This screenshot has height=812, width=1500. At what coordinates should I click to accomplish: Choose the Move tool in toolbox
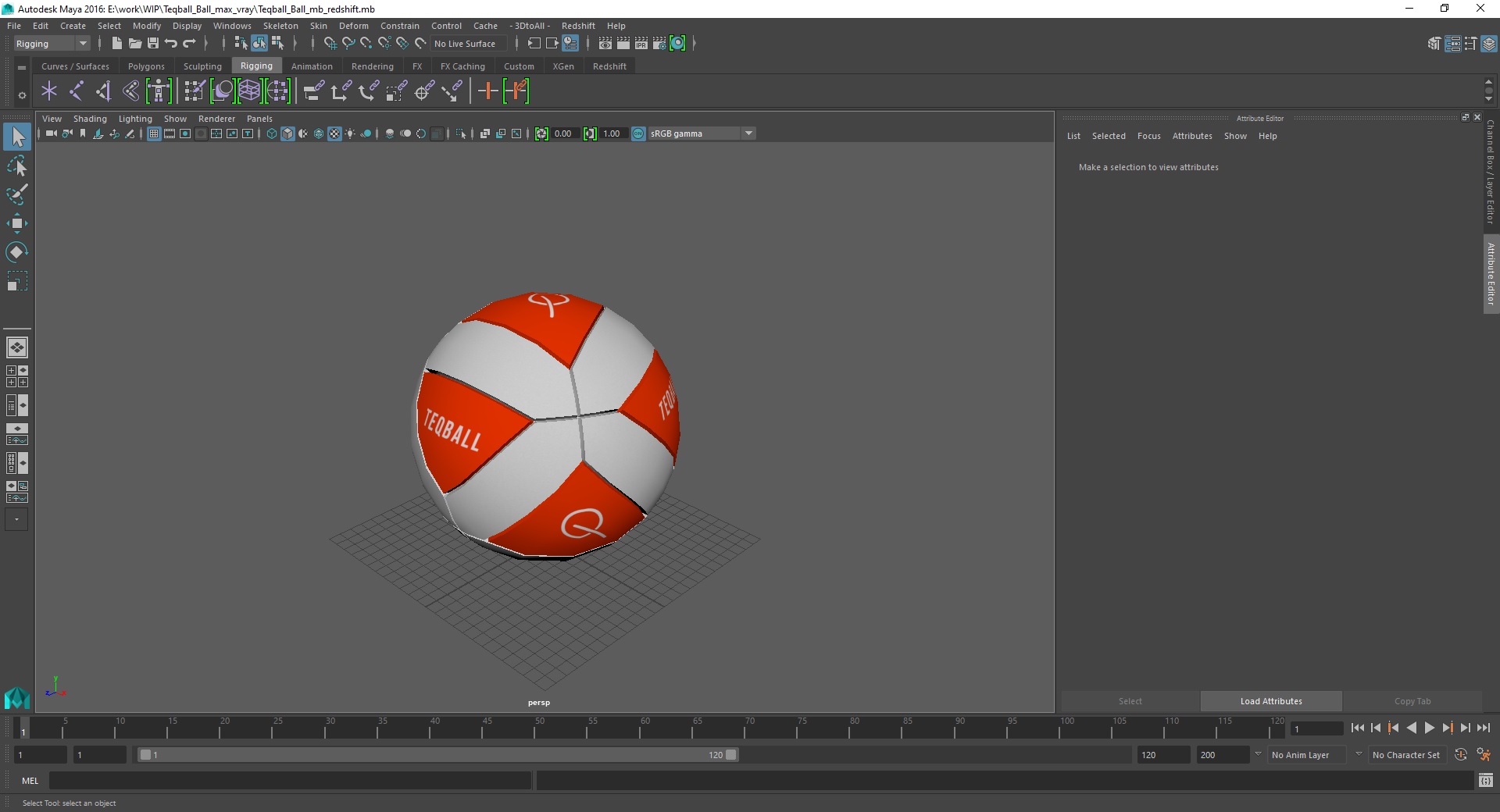point(16,223)
